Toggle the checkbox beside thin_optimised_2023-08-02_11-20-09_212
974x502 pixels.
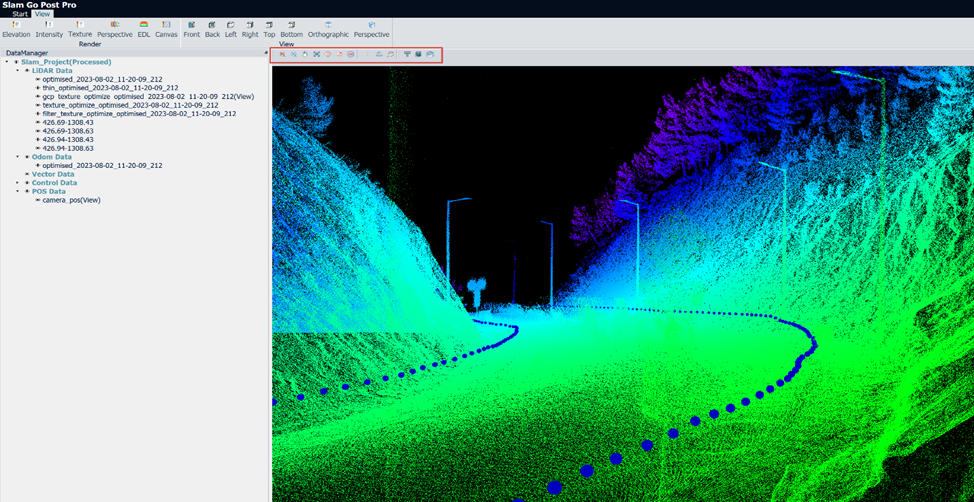click(38, 88)
